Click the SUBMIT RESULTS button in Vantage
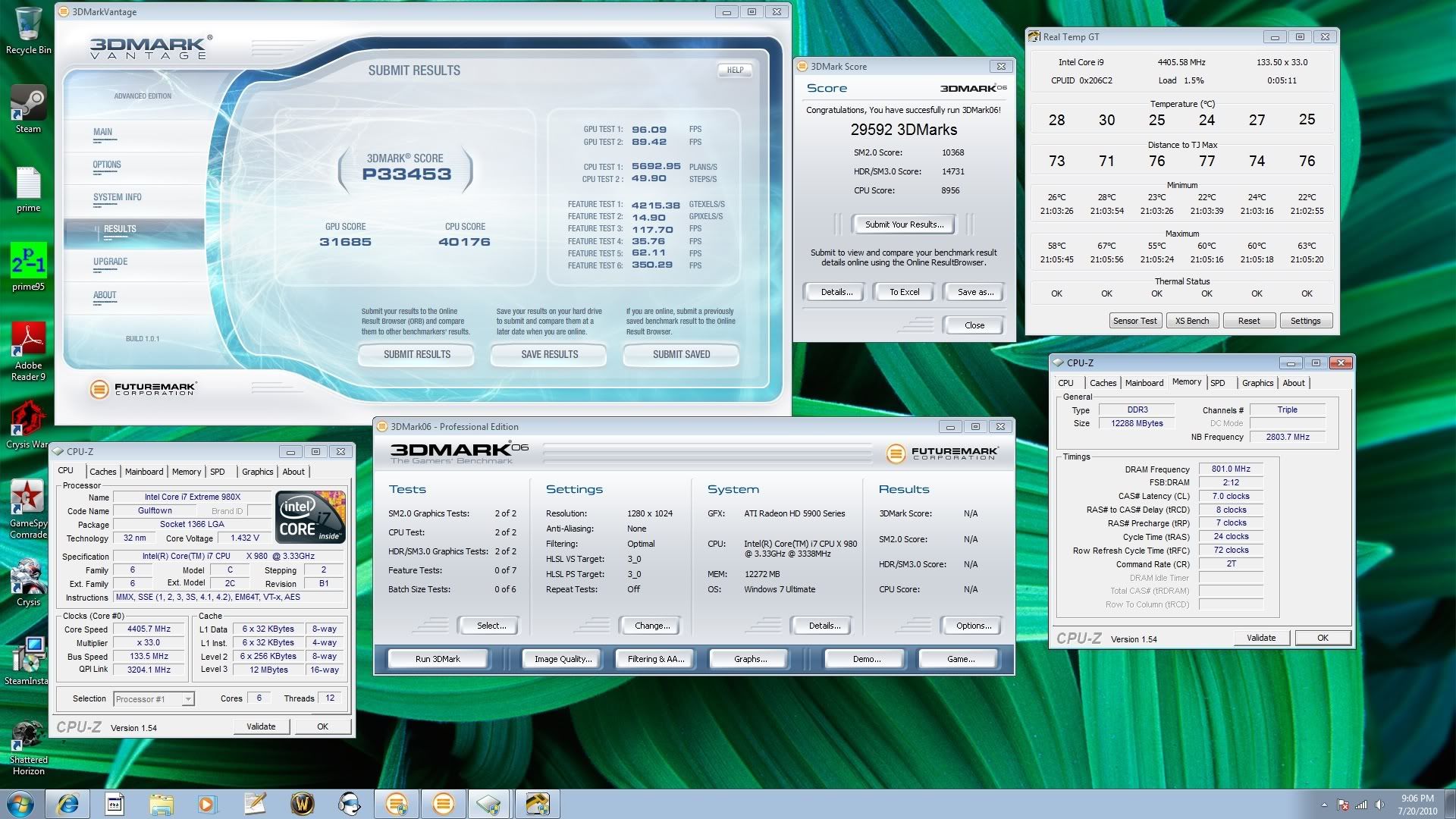Image resolution: width=1456 pixels, height=819 pixels. [416, 354]
